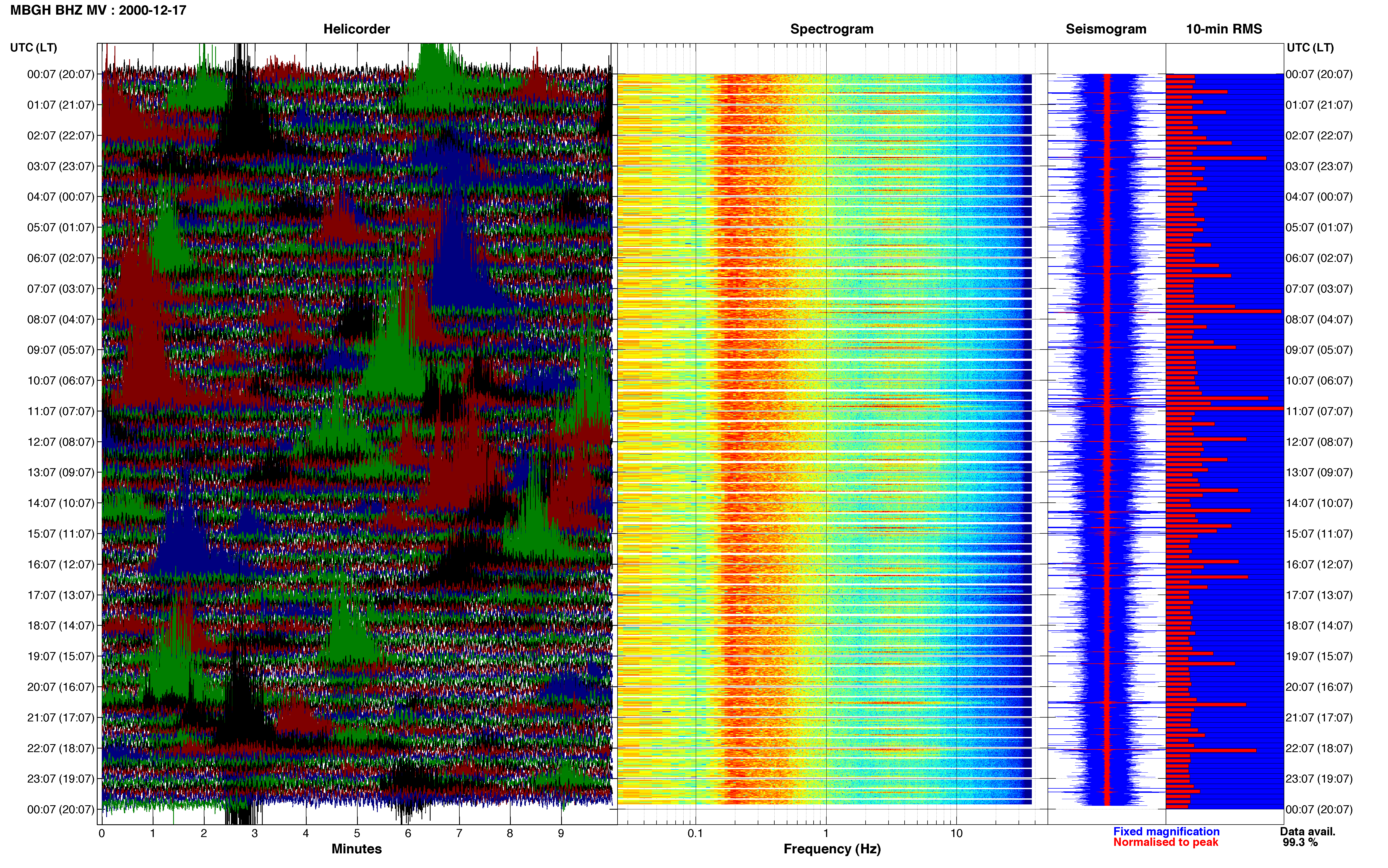
Task: Click left-axis time label 09:07 (05:07)
Action: (60, 350)
